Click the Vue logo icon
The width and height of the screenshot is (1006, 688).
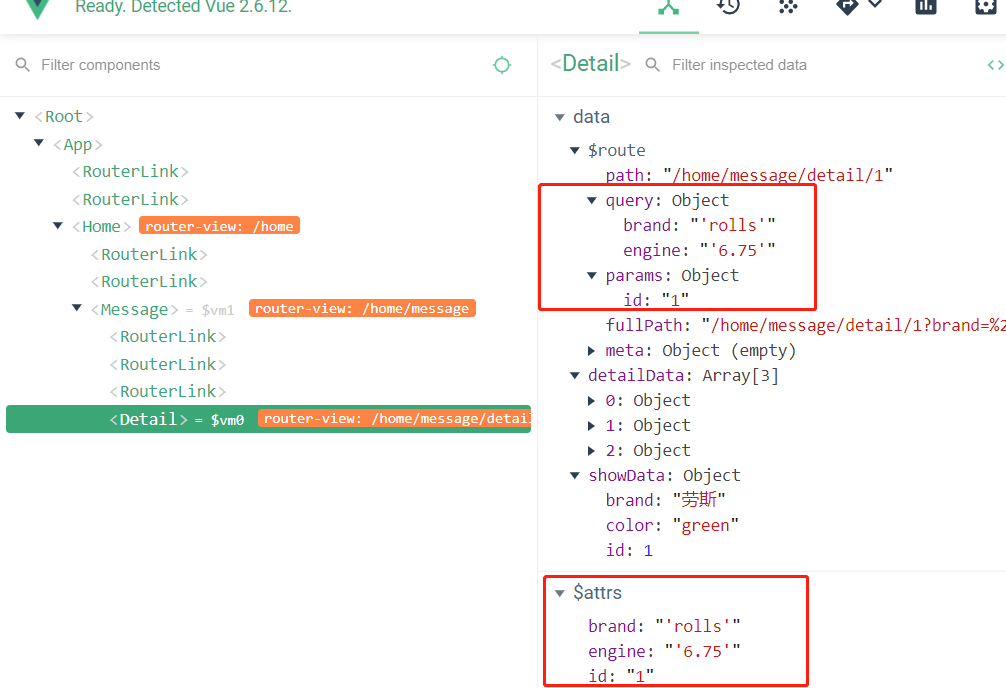tap(38, 10)
